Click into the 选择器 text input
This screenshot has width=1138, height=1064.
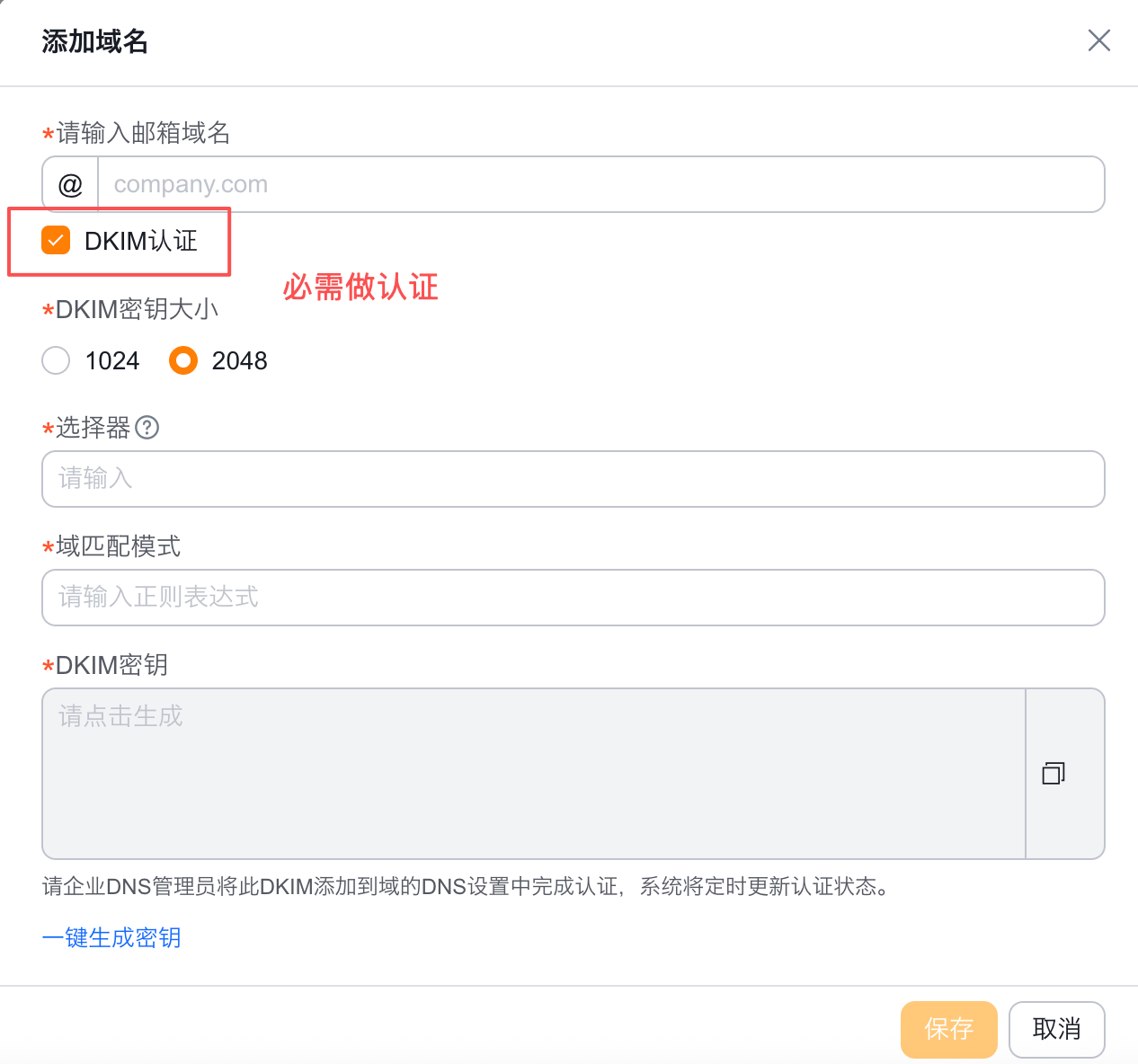573,479
